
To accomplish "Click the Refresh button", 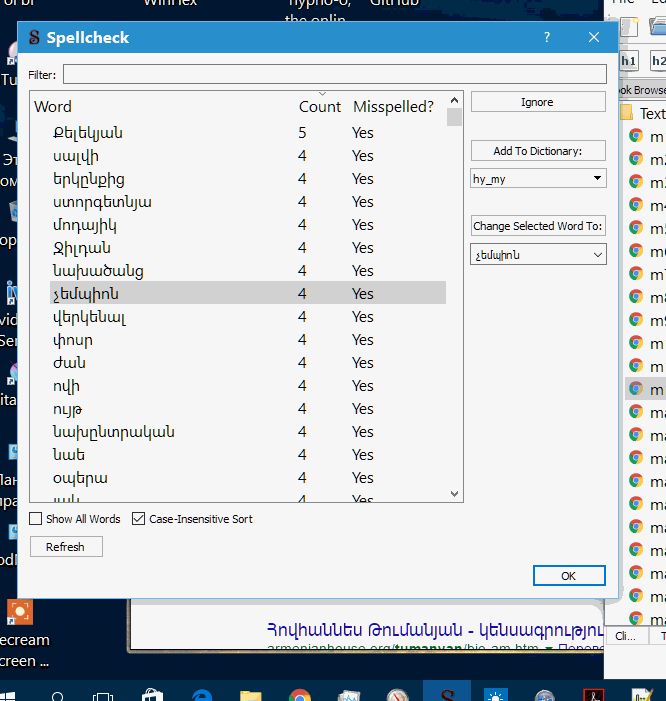I will click(66, 547).
